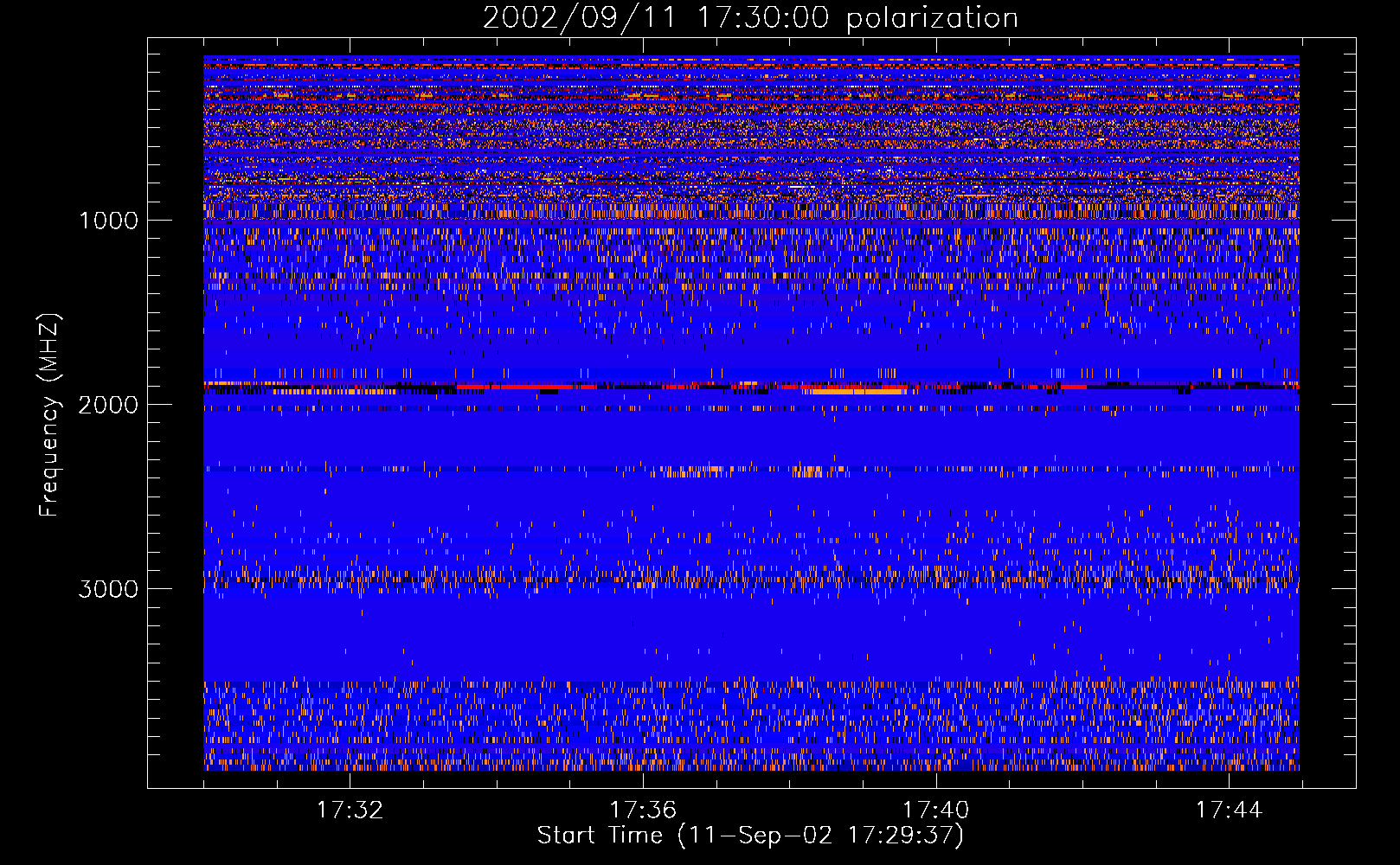
Task: Click the bright red-orange emission band near 2000 MHz
Action: [x=751, y=388]
